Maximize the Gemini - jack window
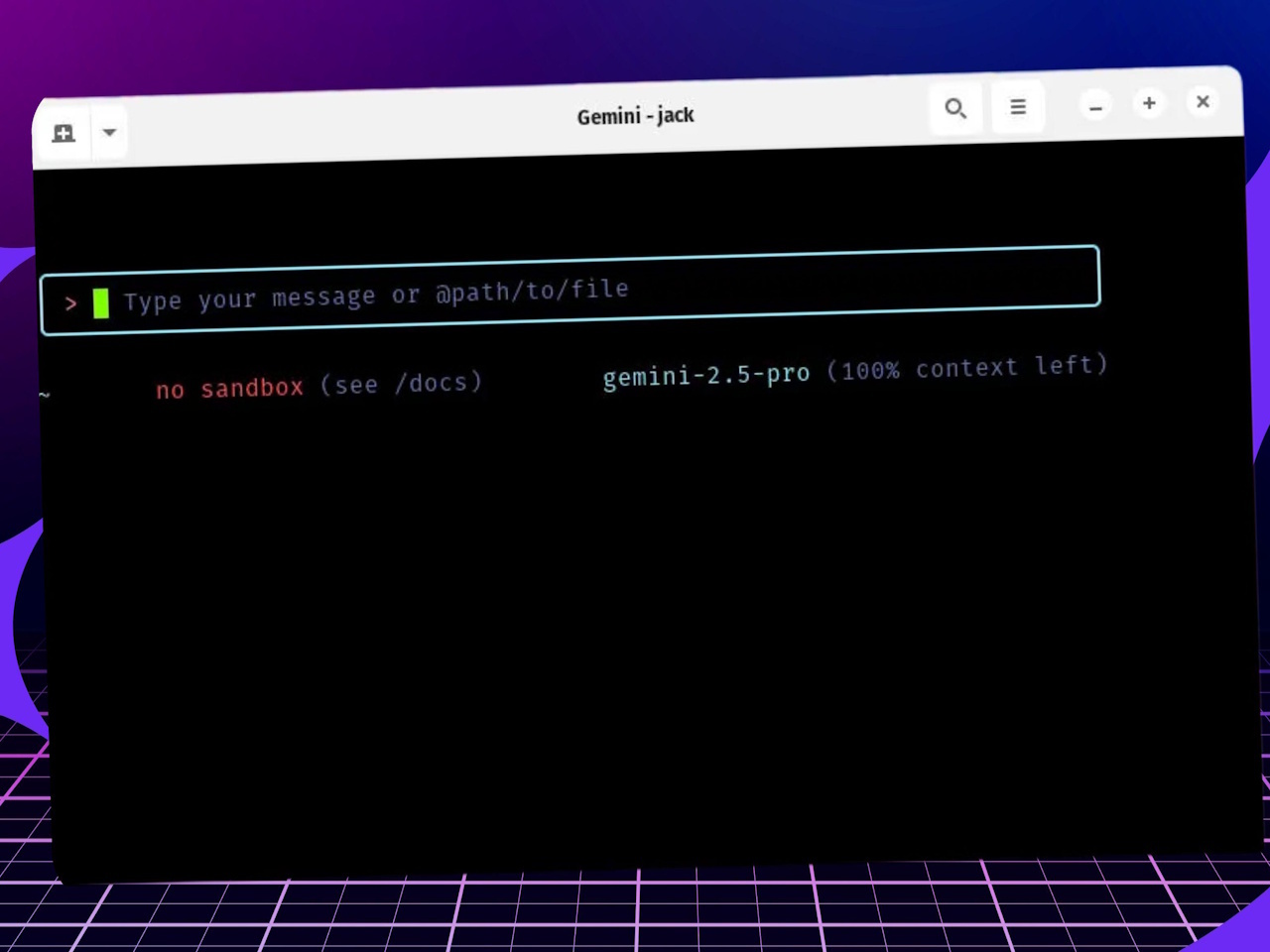The height and width of the screenshot is (952, 1270). [x=1149, y=103]
